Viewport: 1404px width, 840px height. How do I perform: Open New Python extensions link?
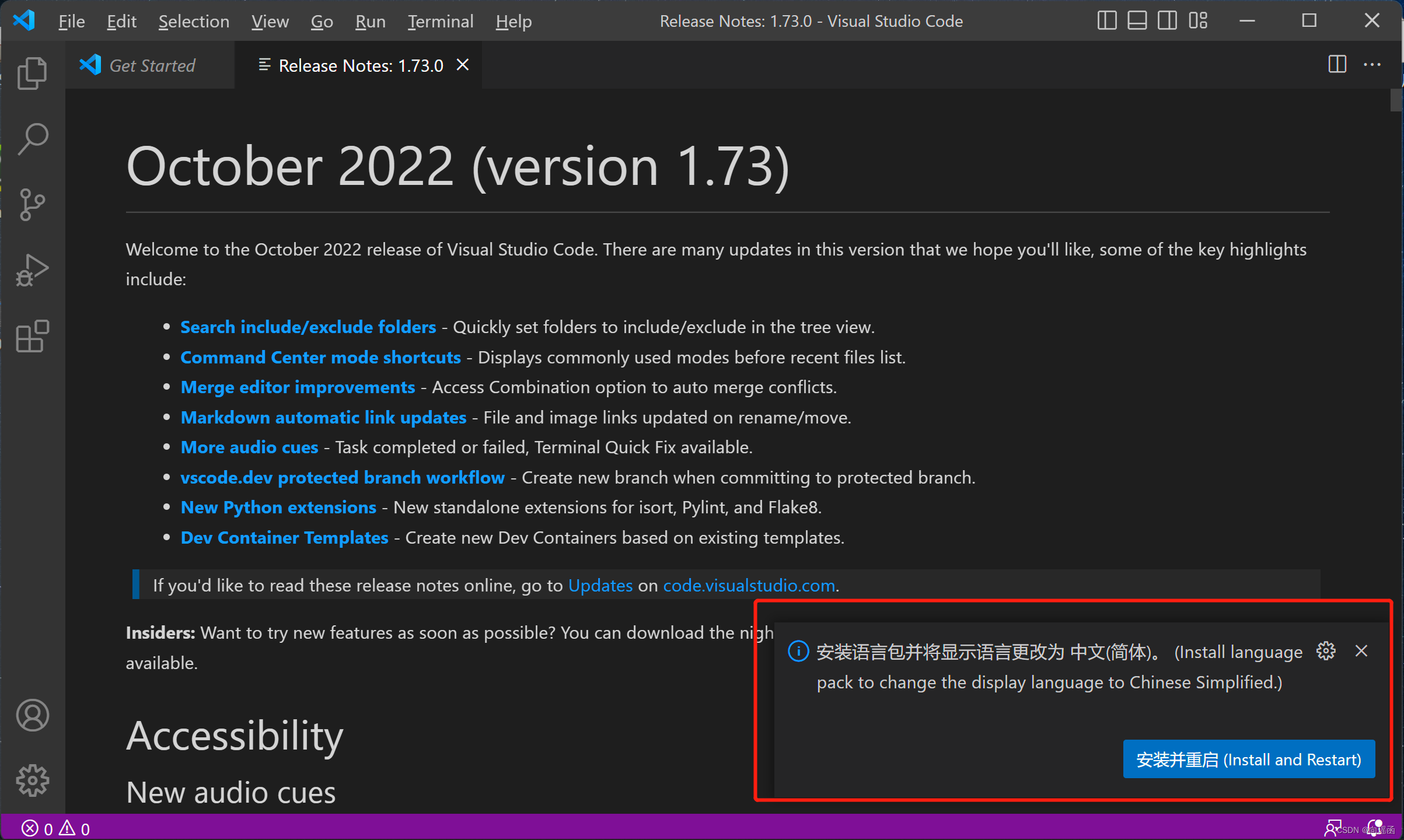click(278, 507)
